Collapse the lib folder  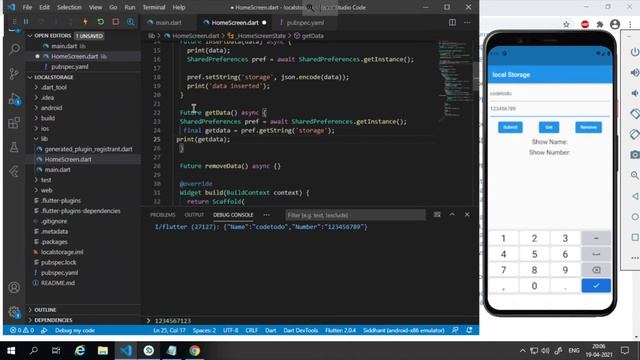[x=44, y=139]
